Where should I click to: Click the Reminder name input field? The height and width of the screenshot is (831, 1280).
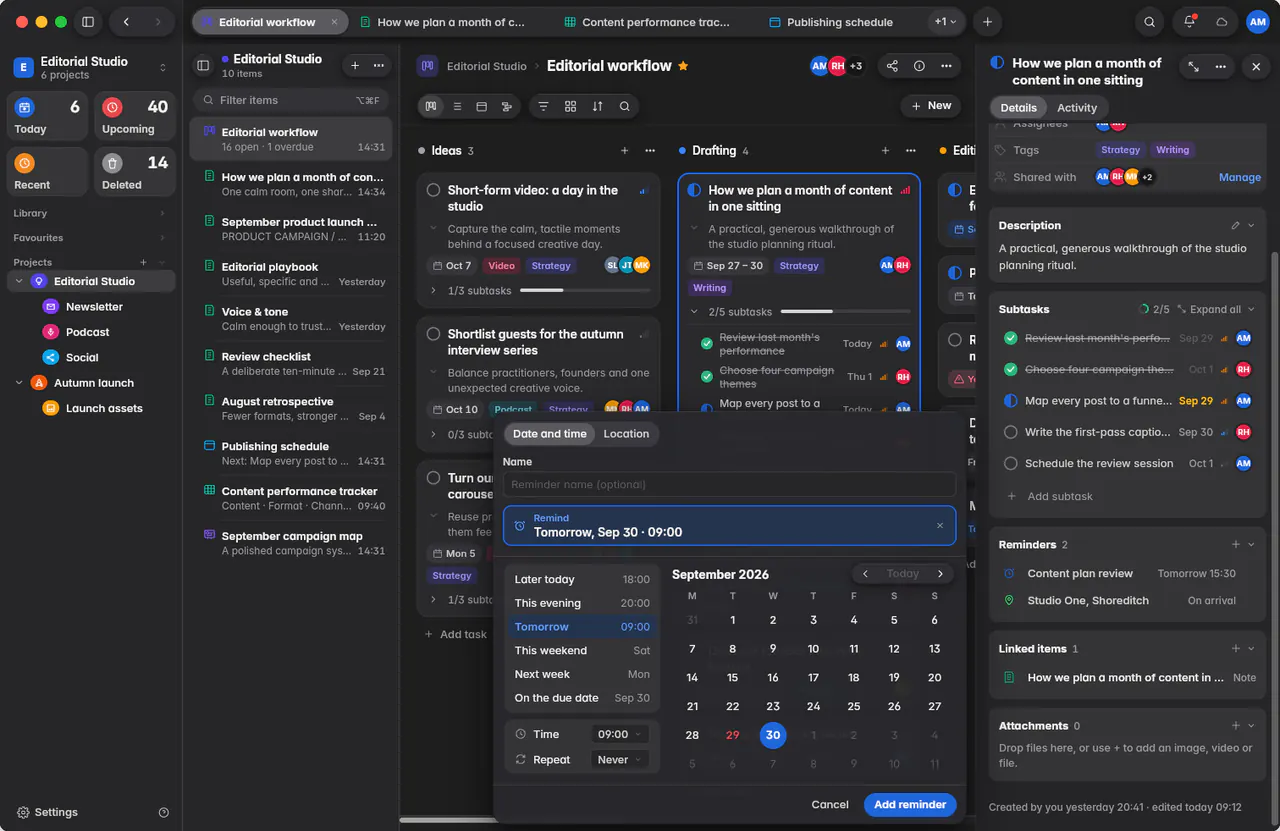click(x=729, y=485)
